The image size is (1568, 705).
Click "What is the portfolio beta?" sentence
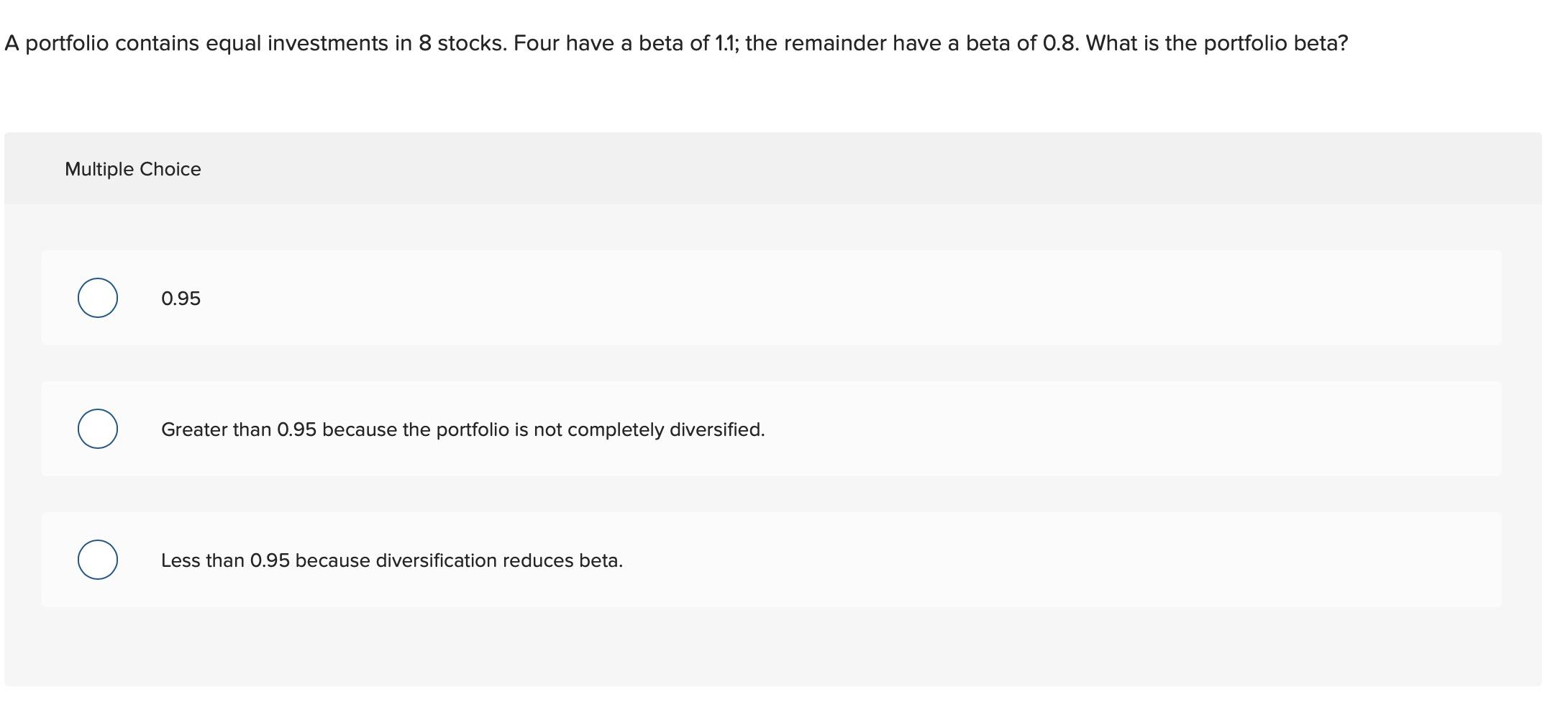pyautogui.click(x=1217, y=44)
